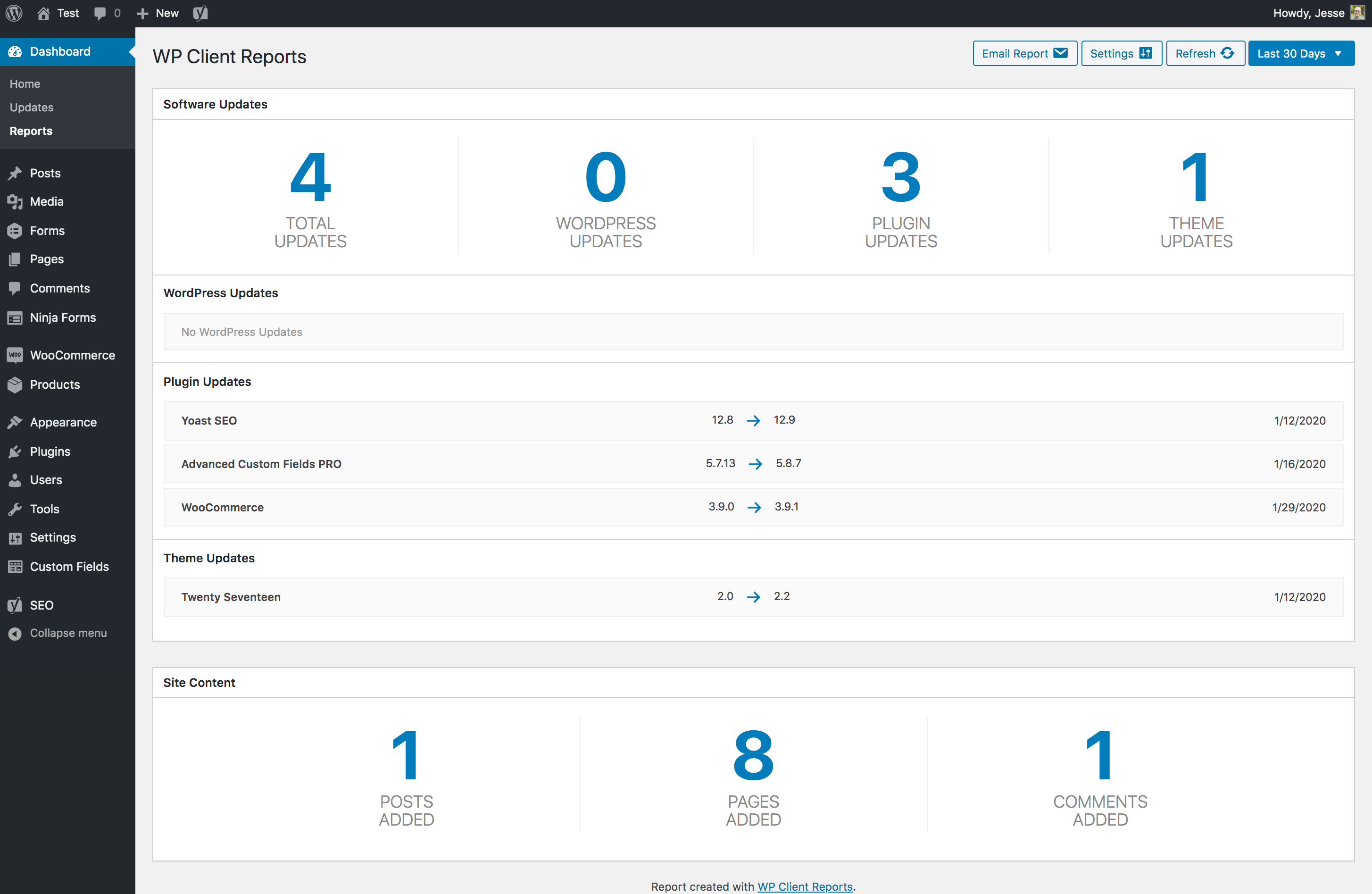Click the comments bubble icon in admin bar
The height and width of the screenshot is (894, 1372).
coord(100,13)
